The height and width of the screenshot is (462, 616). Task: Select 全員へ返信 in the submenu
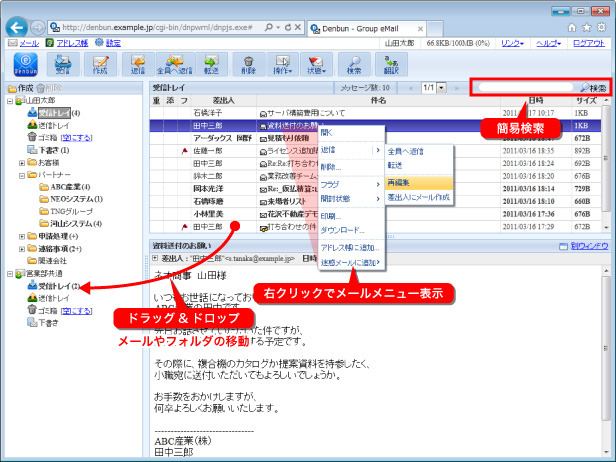(419, 151)
